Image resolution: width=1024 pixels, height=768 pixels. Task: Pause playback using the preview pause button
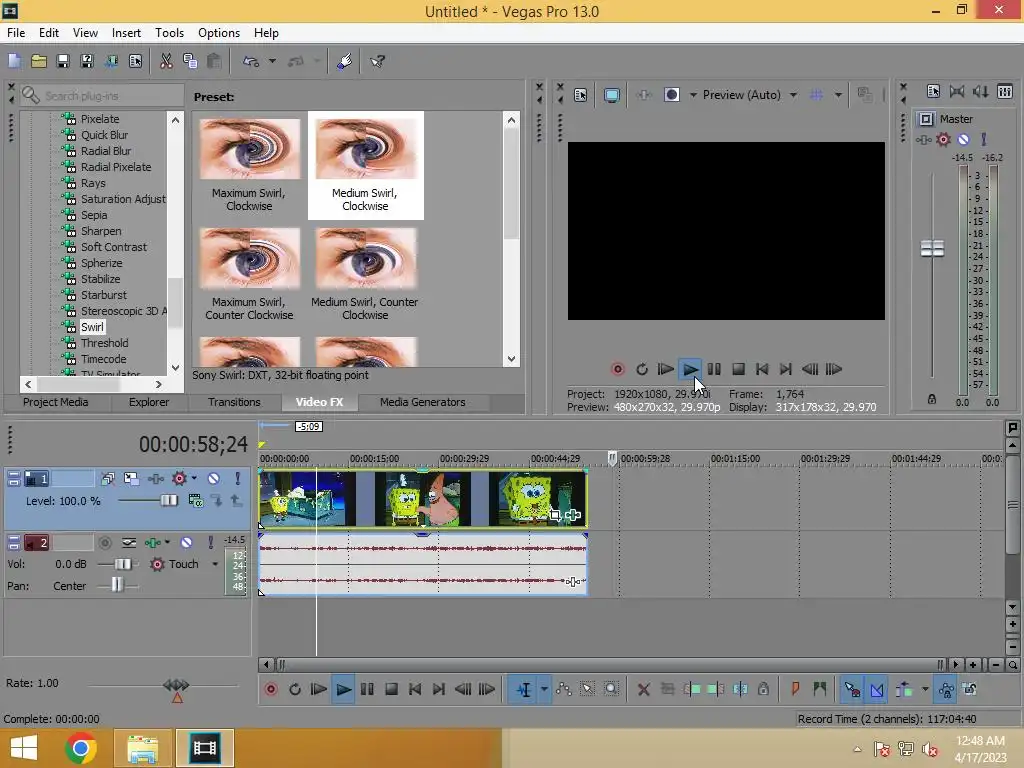click(x=714, y=370)
